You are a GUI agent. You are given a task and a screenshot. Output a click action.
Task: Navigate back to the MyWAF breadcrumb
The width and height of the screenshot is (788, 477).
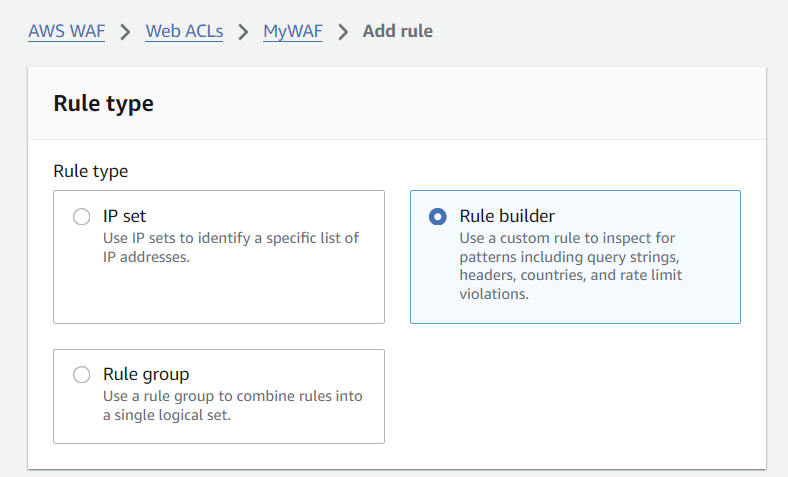tap(293, 31)
